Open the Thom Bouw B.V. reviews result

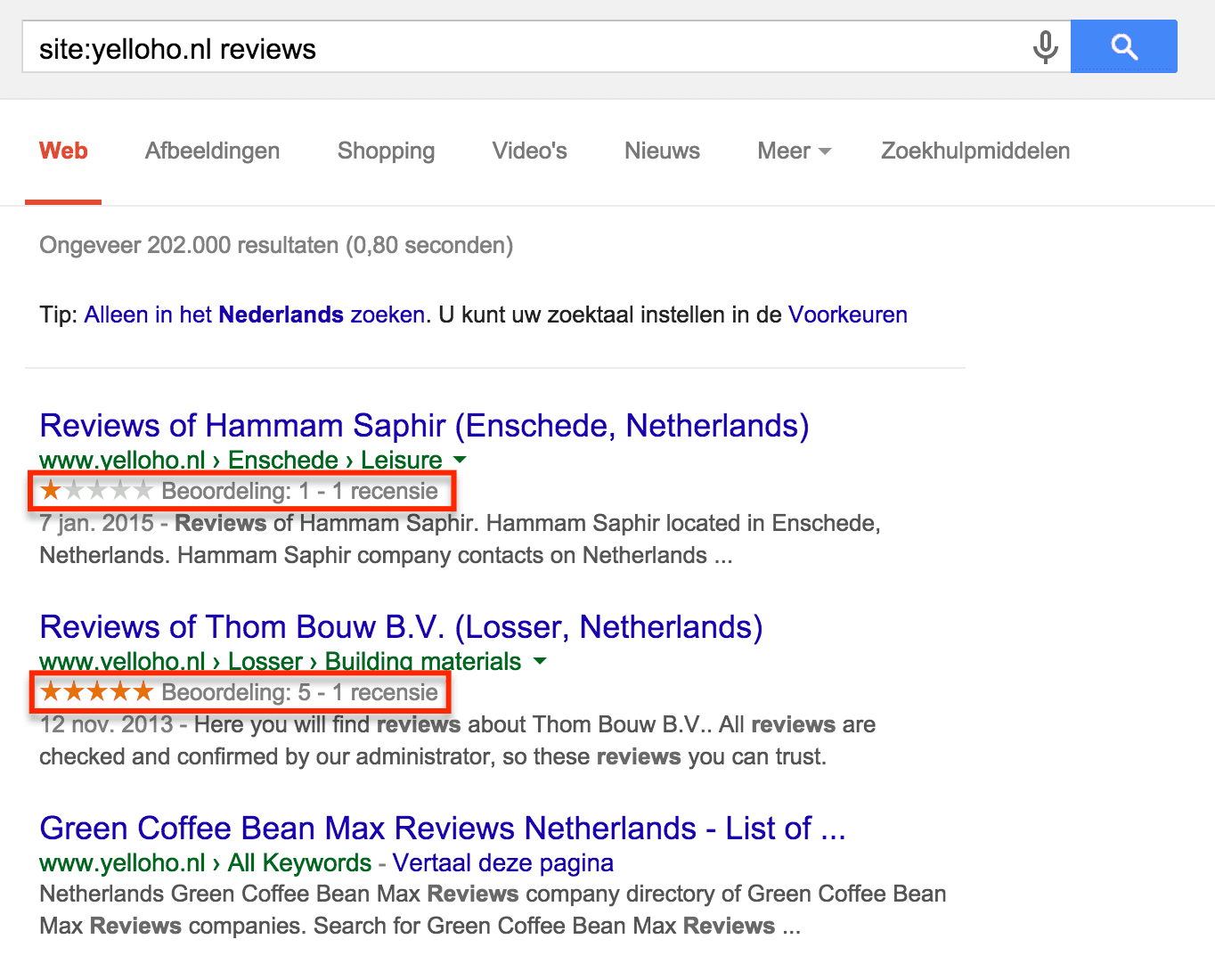coord(401,627)
